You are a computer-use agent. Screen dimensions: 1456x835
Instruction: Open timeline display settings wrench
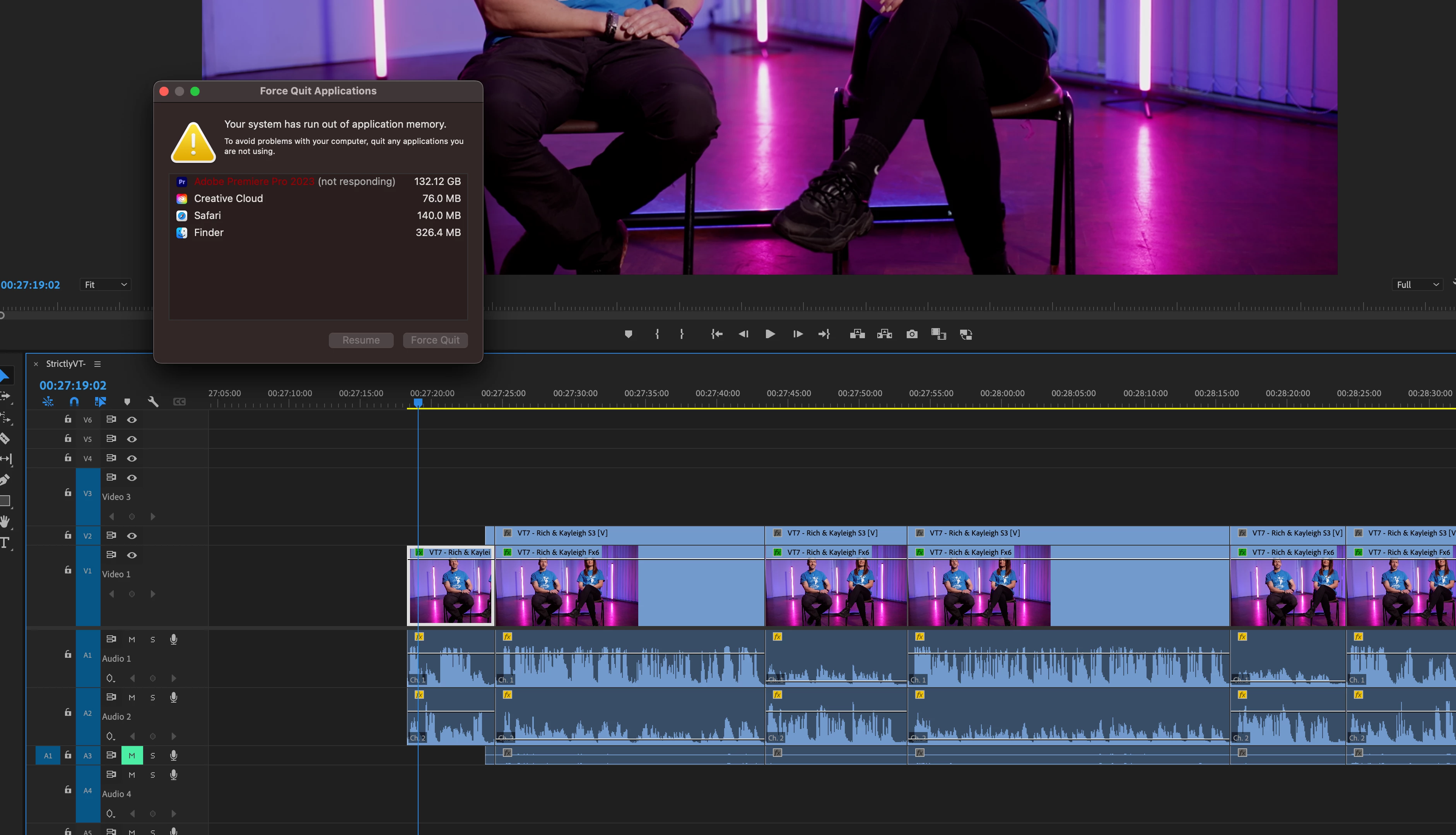pos(153,402)
